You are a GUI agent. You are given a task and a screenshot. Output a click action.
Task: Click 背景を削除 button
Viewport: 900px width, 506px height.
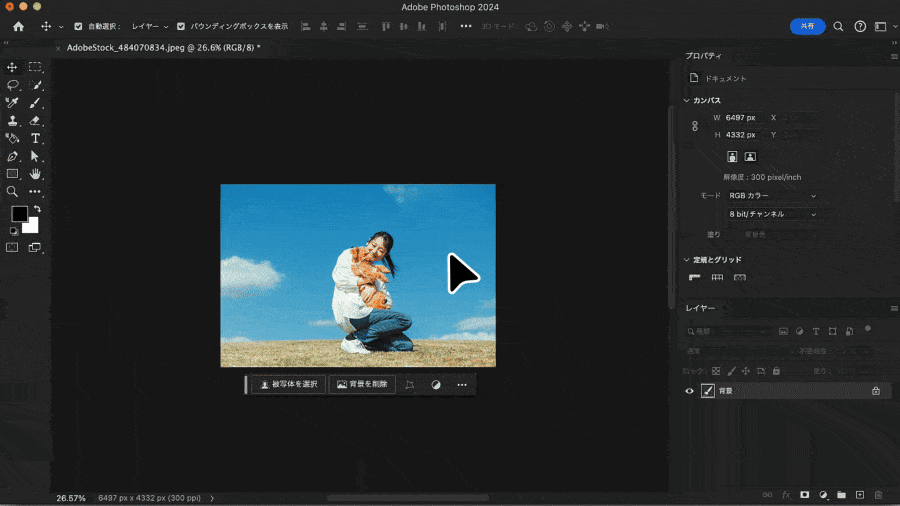(x=362, y=384)
